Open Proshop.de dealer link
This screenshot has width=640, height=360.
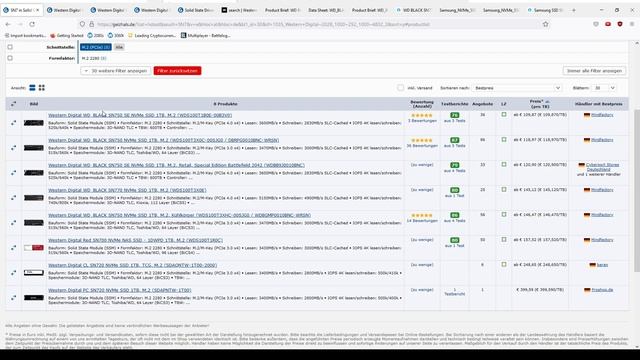point(602,290)
